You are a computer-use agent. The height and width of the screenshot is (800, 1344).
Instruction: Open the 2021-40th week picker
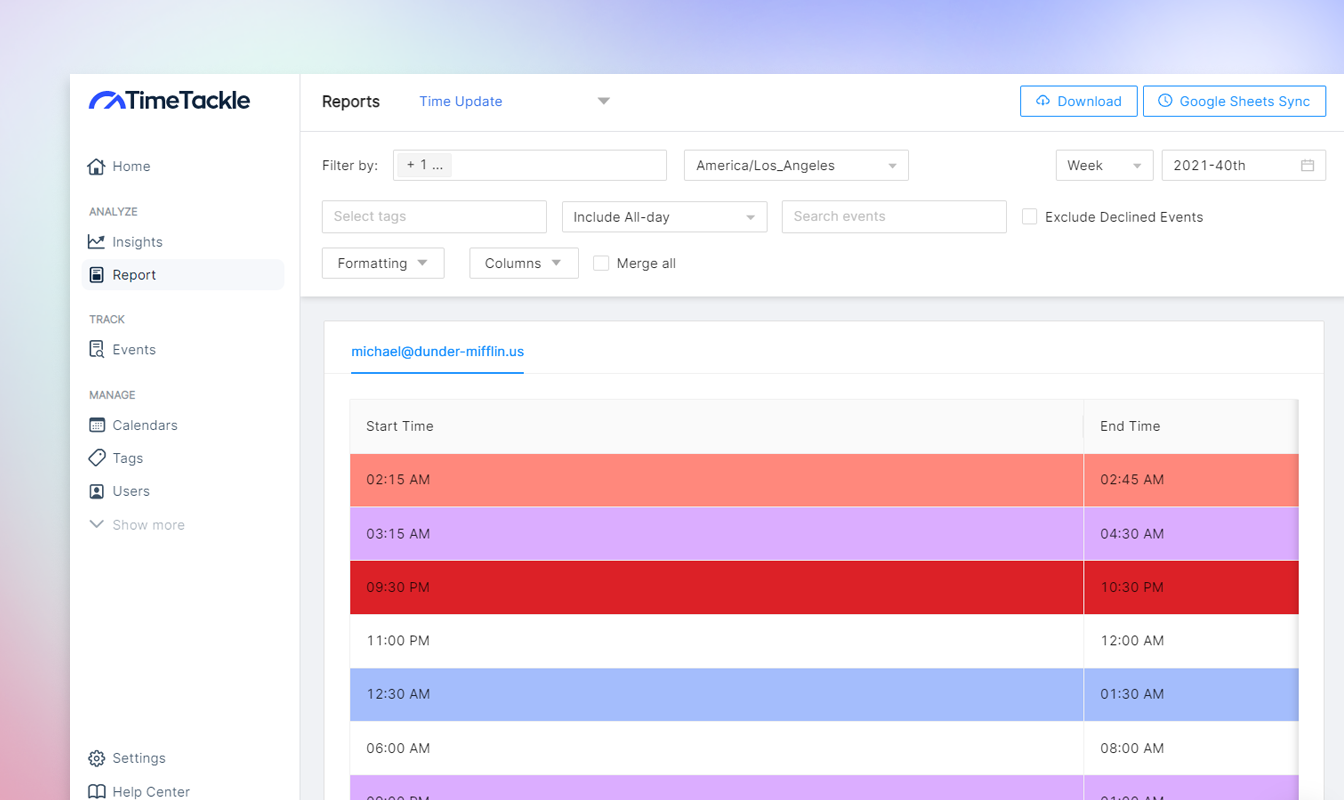pos(1244,165)
